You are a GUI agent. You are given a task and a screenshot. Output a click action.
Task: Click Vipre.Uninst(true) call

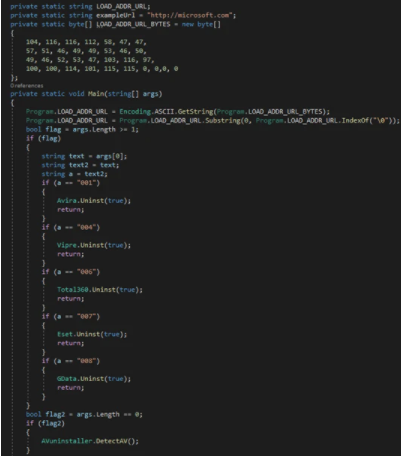(x=94, y=245)
